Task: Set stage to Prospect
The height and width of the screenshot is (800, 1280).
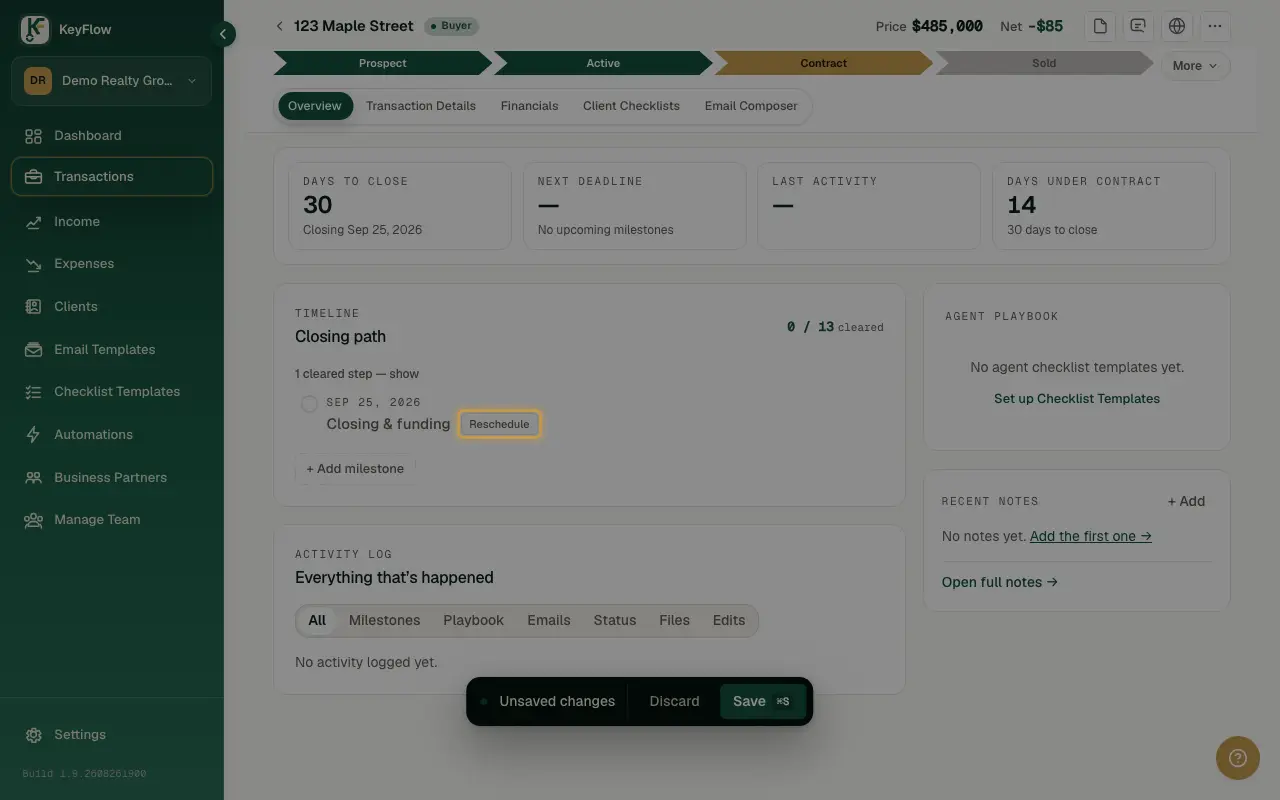Action: pyautogui.click(x=383, y=63)
